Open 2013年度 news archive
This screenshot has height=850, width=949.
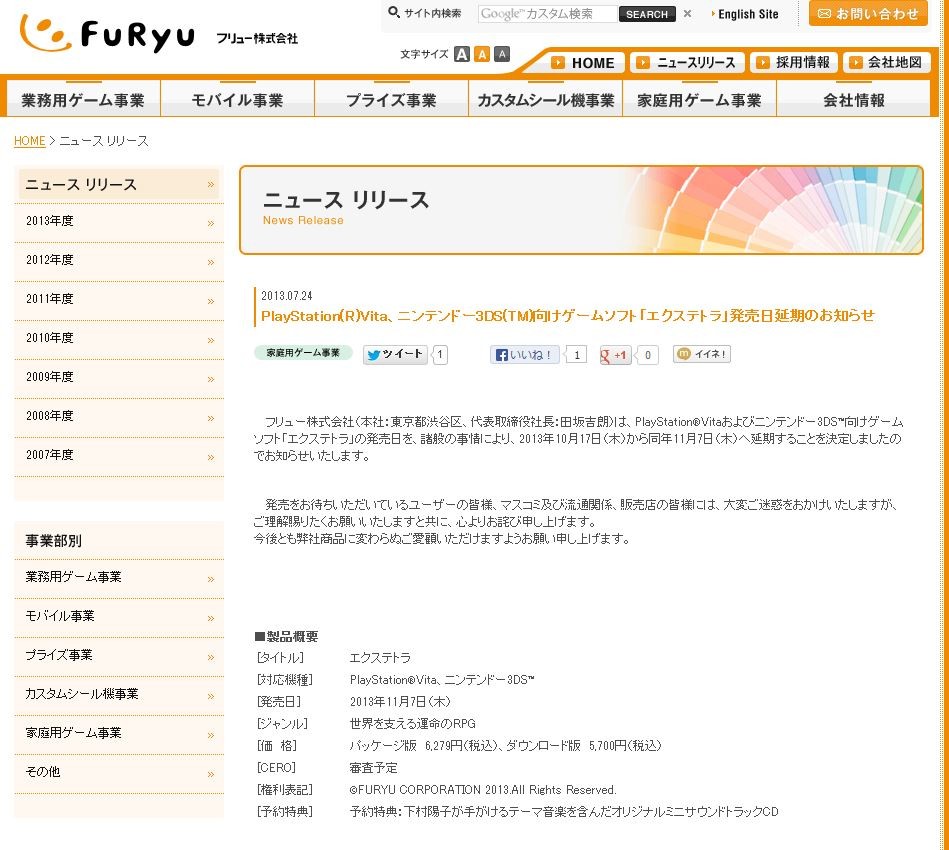click(119, 222)
